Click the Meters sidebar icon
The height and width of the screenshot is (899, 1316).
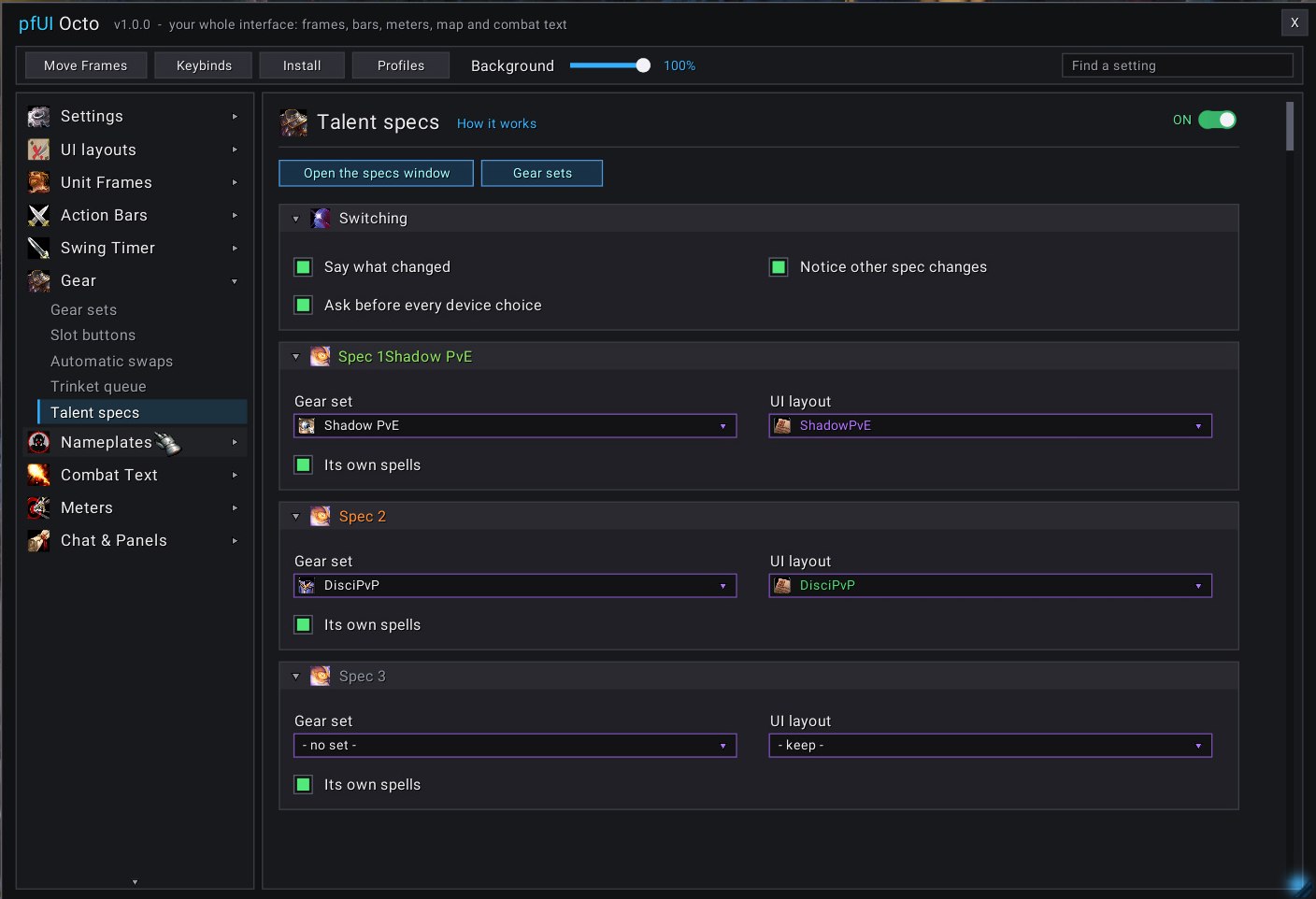(38, 507)
